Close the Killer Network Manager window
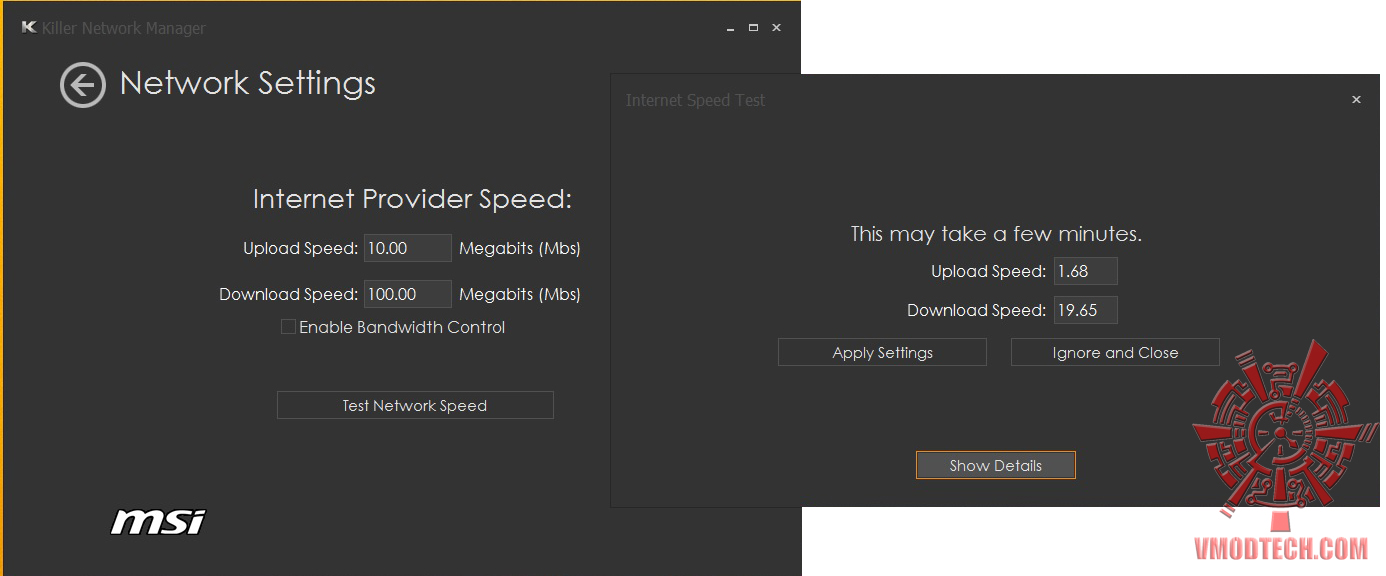 [x=777, y=28]
